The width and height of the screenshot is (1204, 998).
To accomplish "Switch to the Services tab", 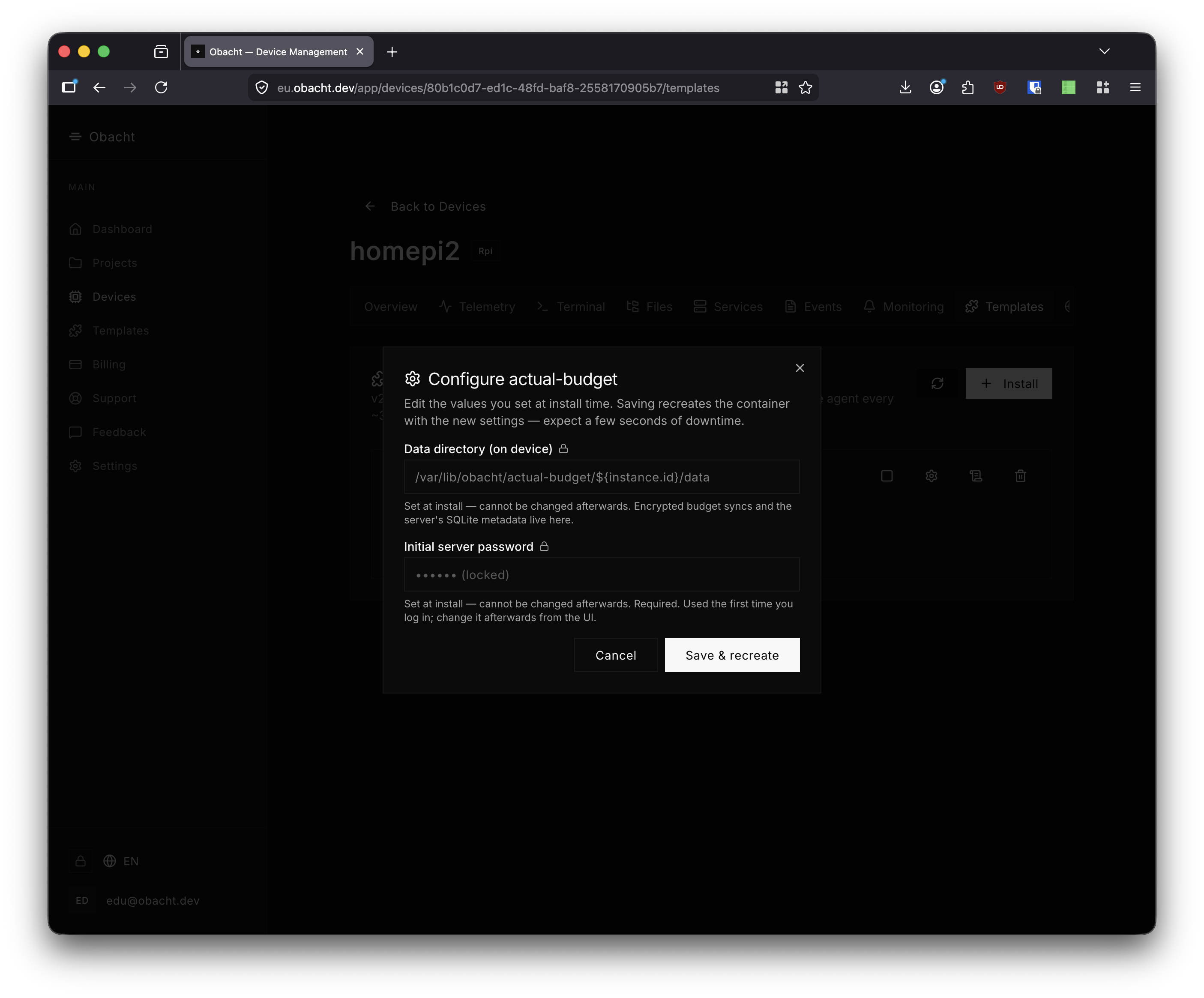I will pyautogui.click(x=728, y=307).
